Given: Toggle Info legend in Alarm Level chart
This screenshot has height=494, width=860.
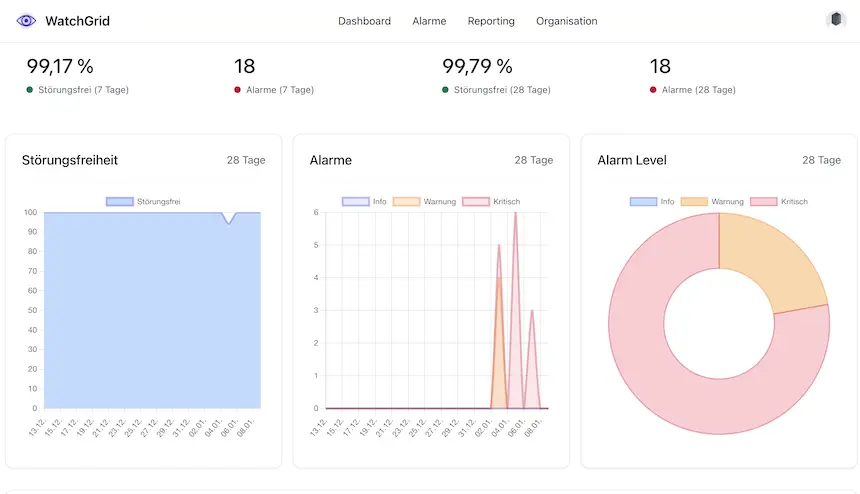Looking at the screenshot, I should [x=652, y=202].
